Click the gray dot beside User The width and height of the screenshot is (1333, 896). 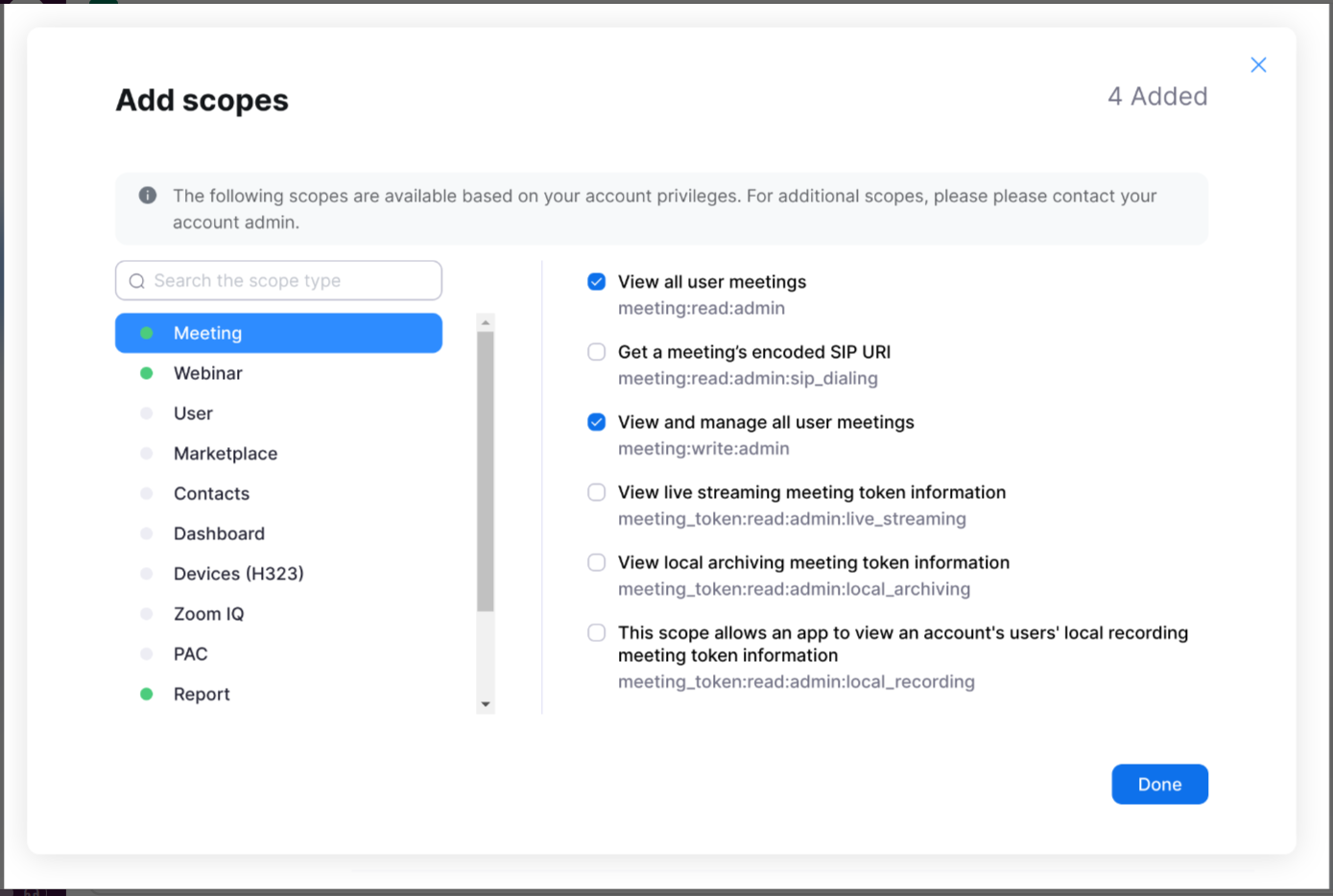147,413
